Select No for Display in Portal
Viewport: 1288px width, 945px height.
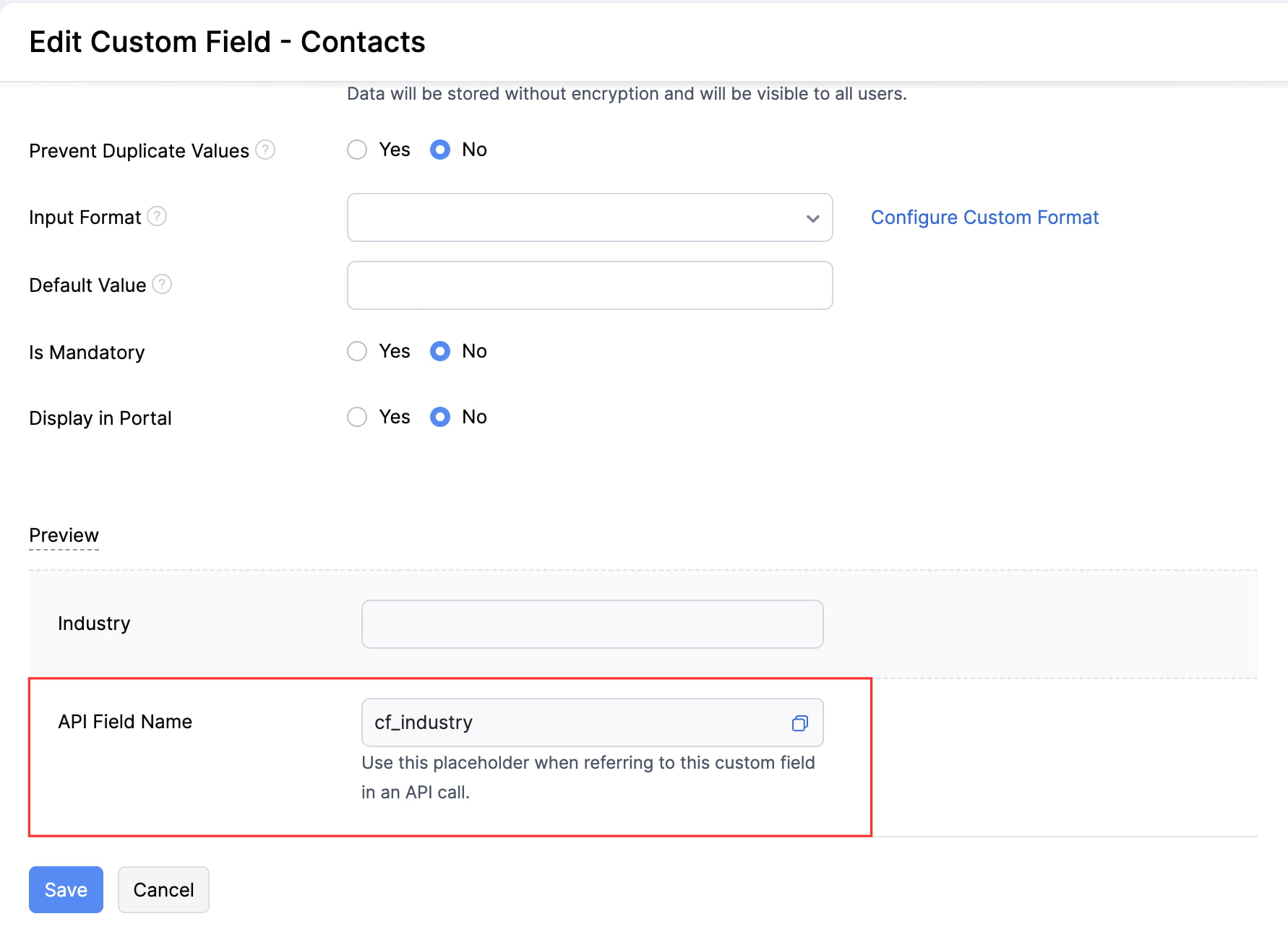coord(439,417)
